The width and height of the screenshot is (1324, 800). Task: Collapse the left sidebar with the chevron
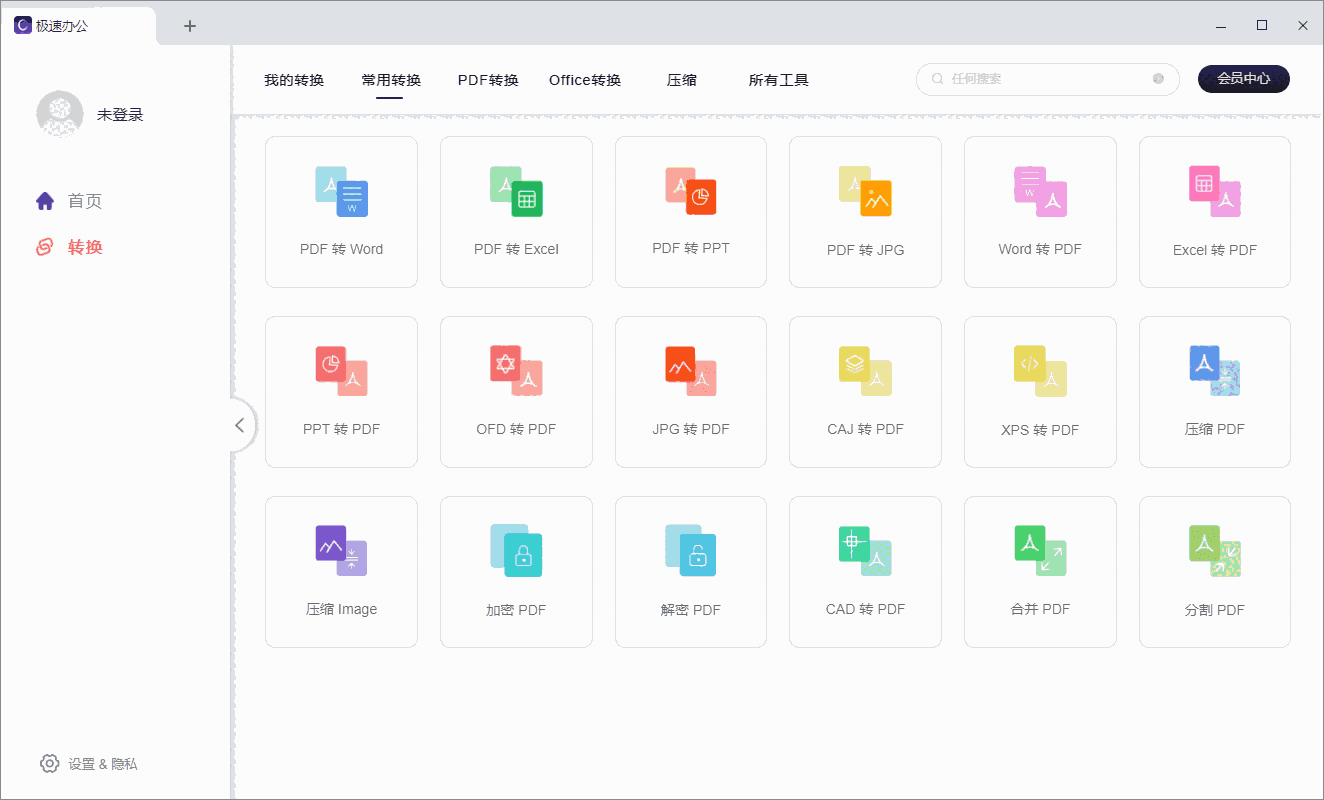pos(239,425)
